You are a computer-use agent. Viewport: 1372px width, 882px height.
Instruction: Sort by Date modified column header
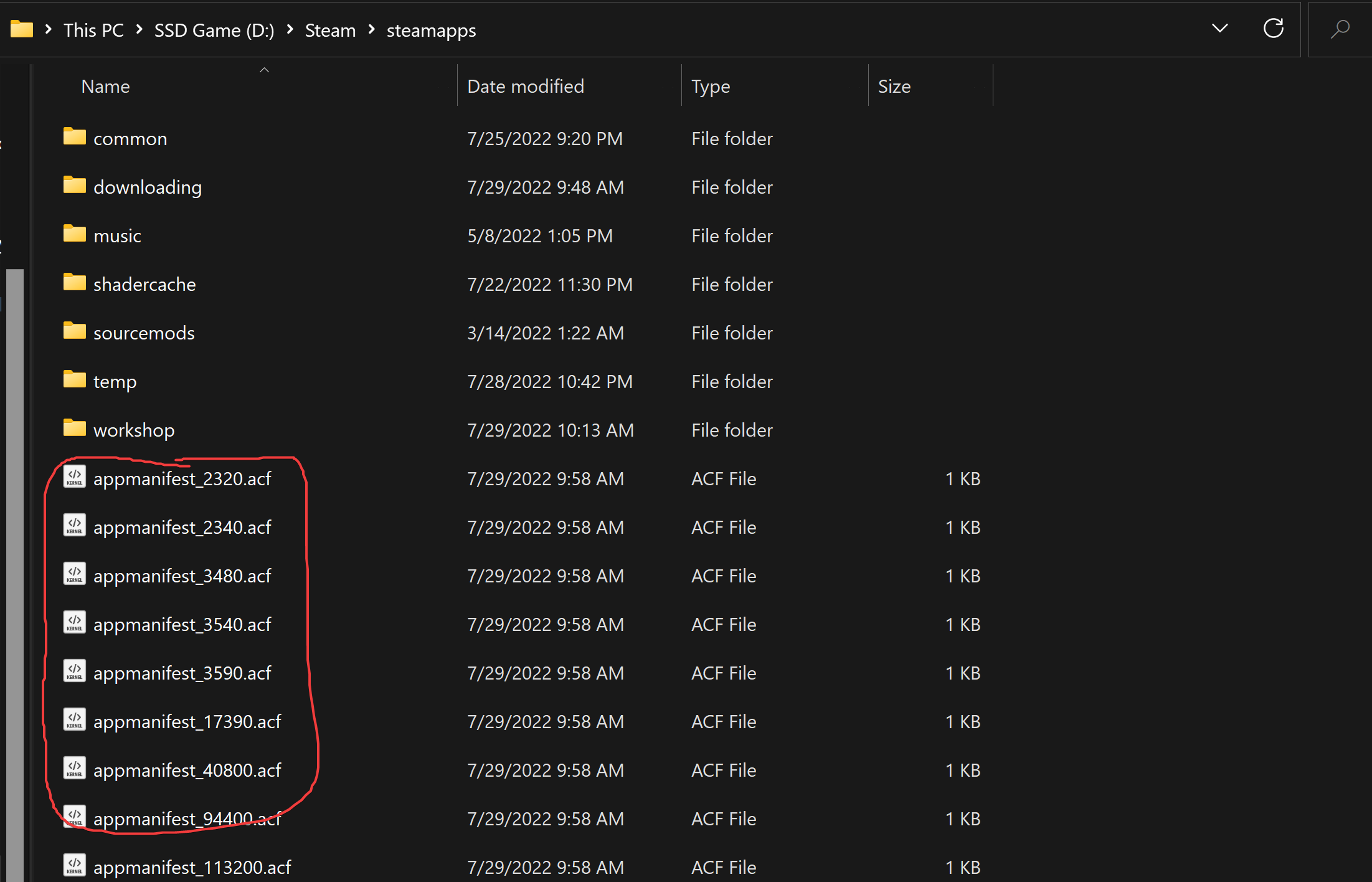[526, 87]
